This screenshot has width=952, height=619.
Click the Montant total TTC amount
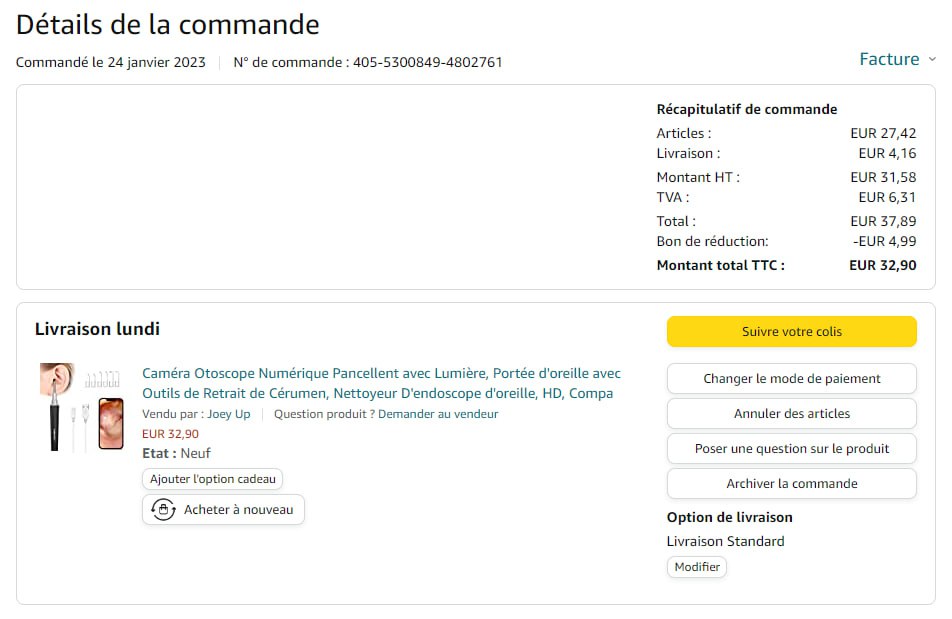pos(882,266)
